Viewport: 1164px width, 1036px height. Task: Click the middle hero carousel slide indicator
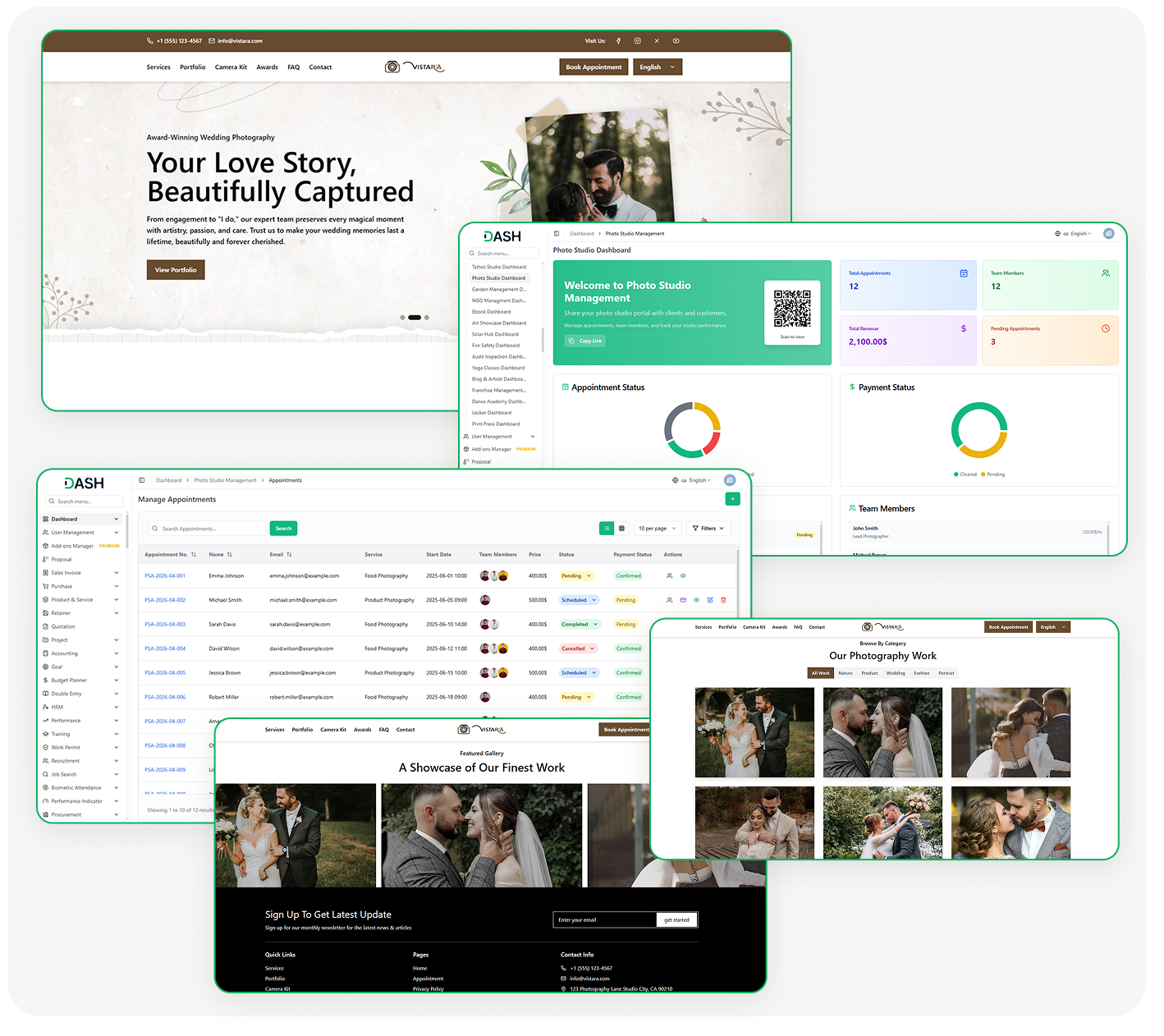click(x=415, y=318)
